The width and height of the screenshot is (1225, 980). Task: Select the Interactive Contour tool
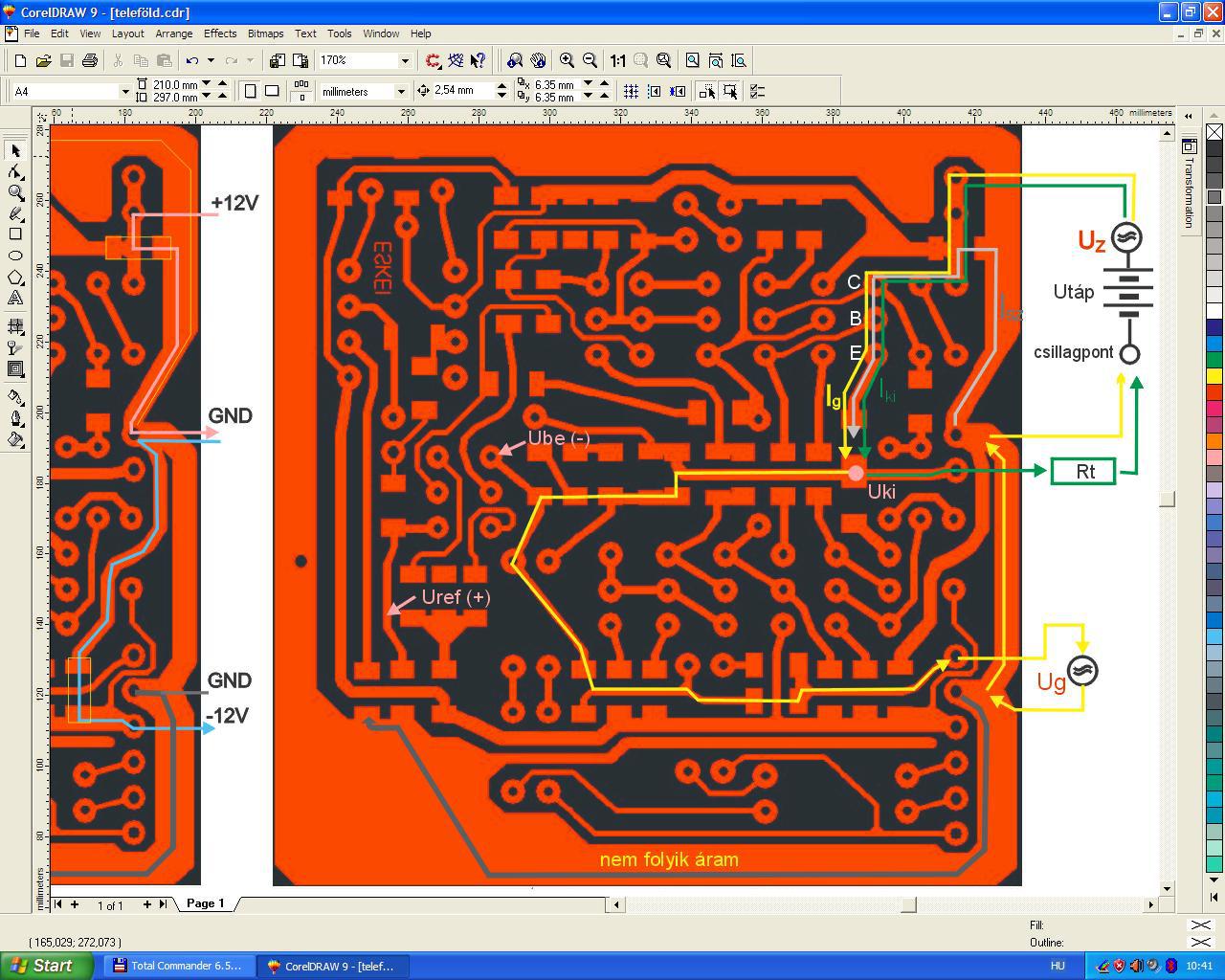coord(15,368)
